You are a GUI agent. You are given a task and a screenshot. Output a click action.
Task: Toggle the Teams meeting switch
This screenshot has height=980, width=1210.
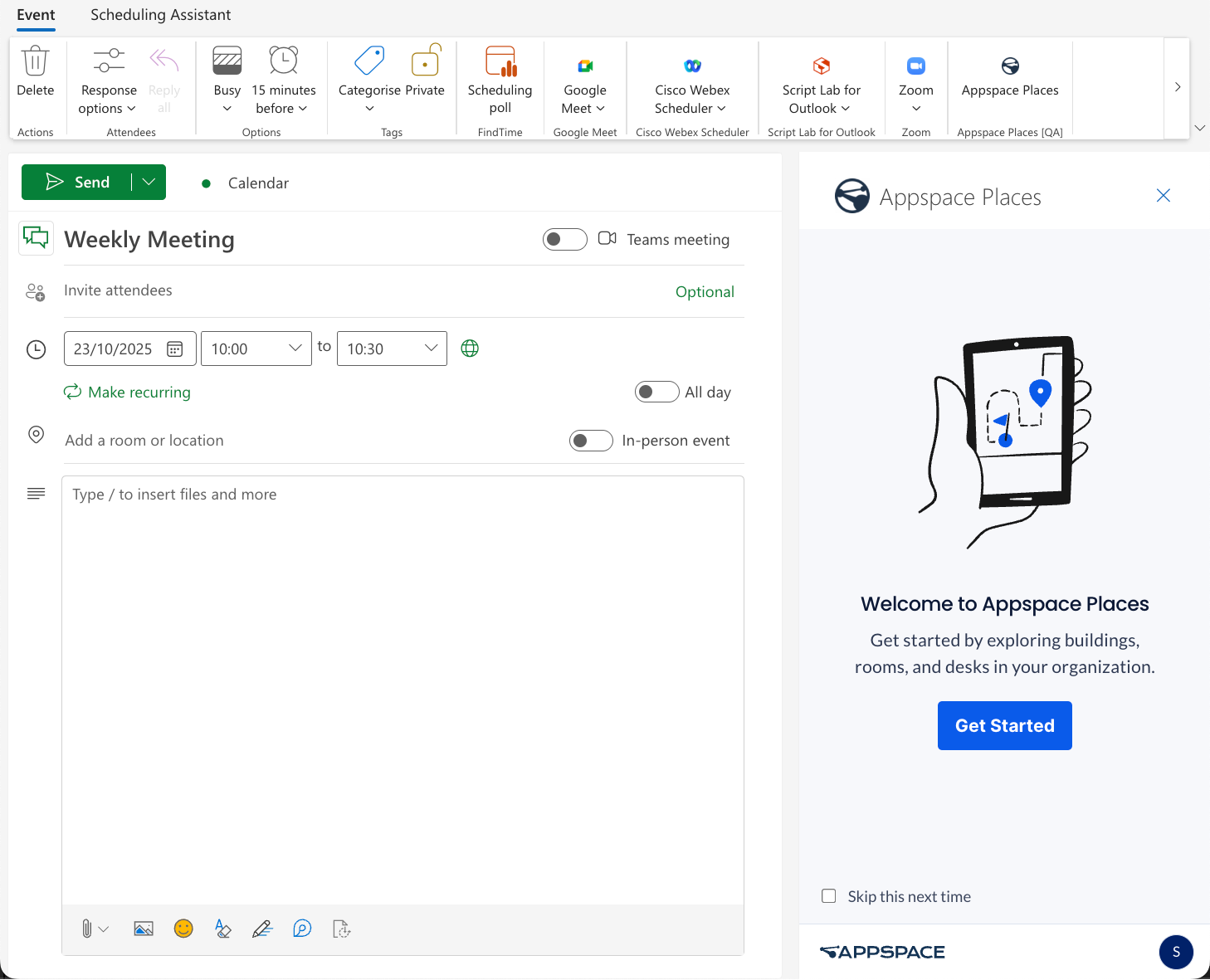[565, 239]
